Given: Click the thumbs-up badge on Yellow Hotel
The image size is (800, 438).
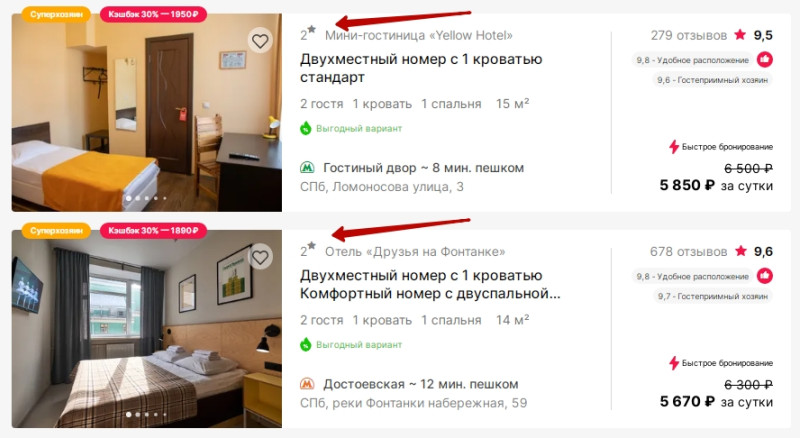Looking at the screenshot, I should tap(764, 60).
